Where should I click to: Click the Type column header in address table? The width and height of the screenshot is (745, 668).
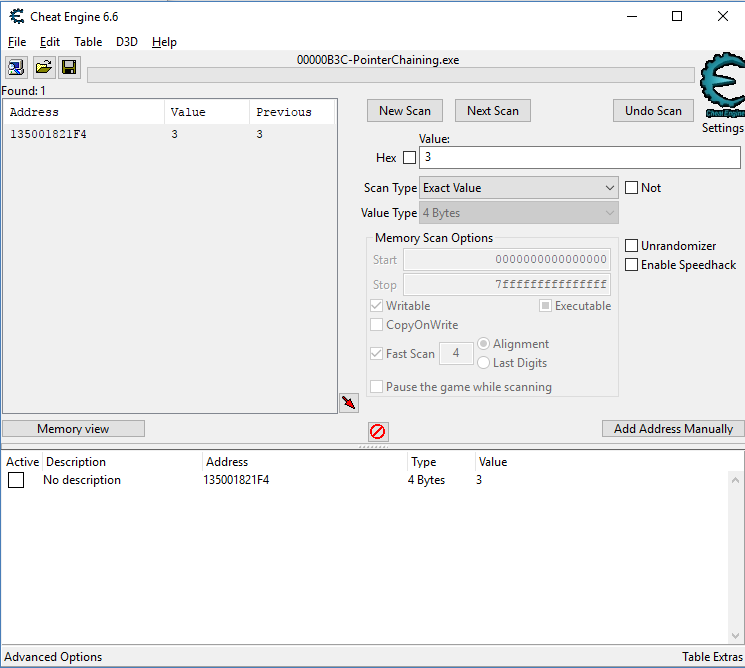pyautogui.click(x=441, y=462)
